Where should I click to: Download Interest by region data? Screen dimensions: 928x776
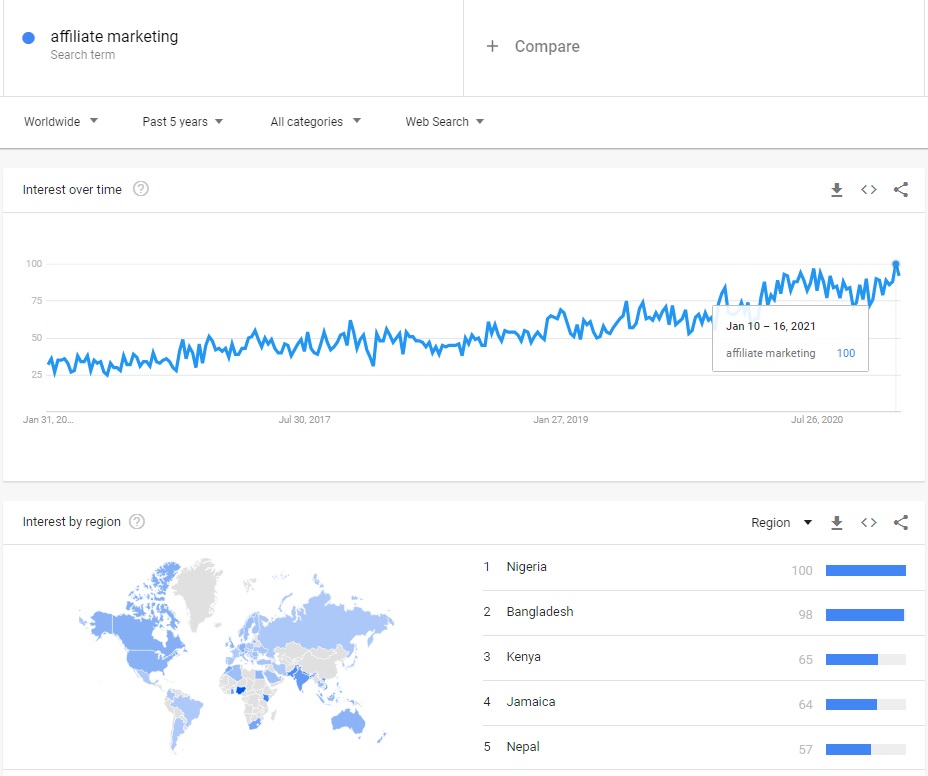[837, 523]
